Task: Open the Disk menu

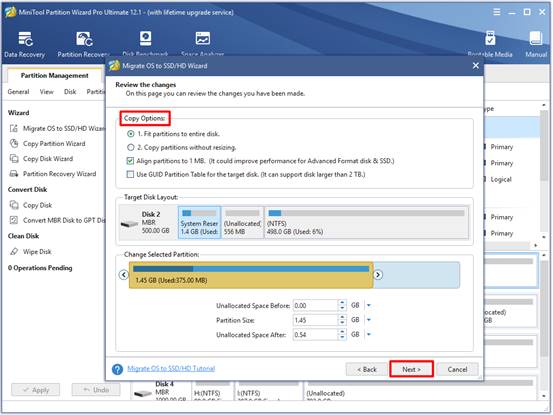Action: pyautogui.click(x=70, y=92)
